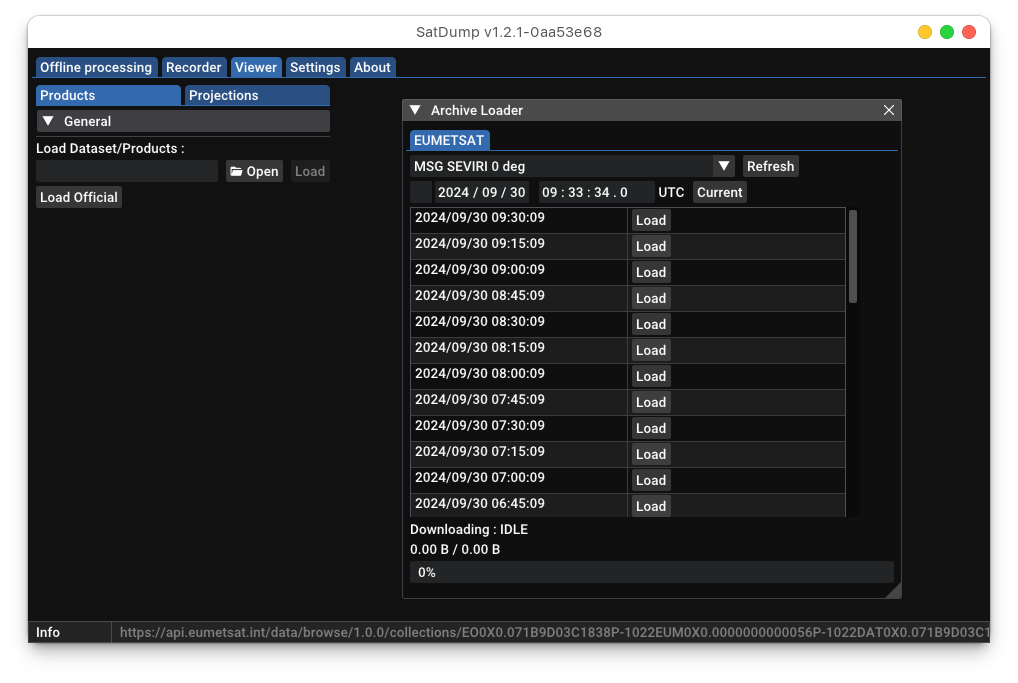Screen dimensions: 1018x683
Task: Switch to the Recorder tab
Action: (193, 68)
